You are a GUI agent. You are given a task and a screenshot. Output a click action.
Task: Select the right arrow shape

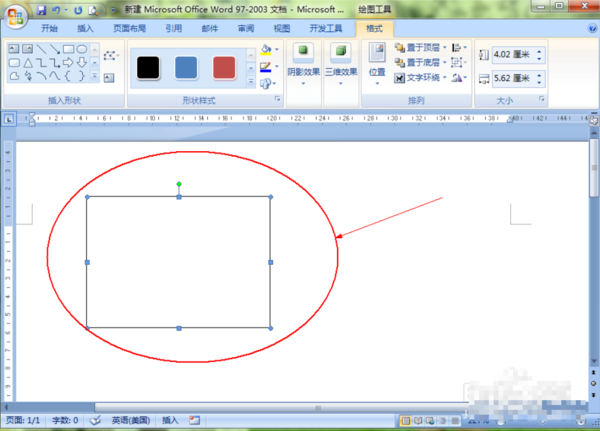pyautogui.click(x=68, y=63)
